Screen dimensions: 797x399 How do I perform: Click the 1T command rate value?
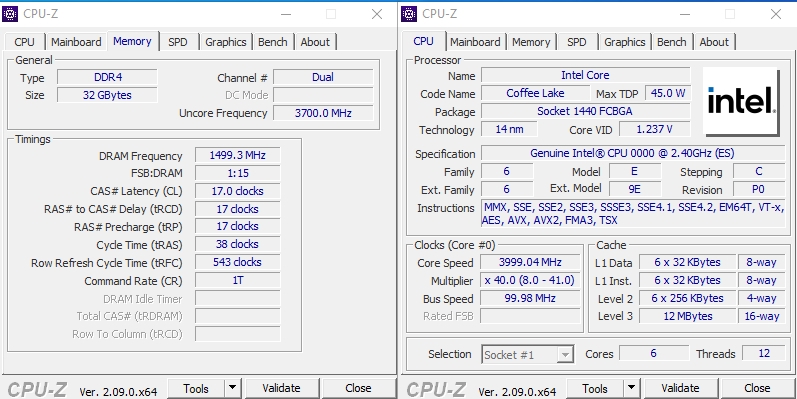click(x=237, y=280)
